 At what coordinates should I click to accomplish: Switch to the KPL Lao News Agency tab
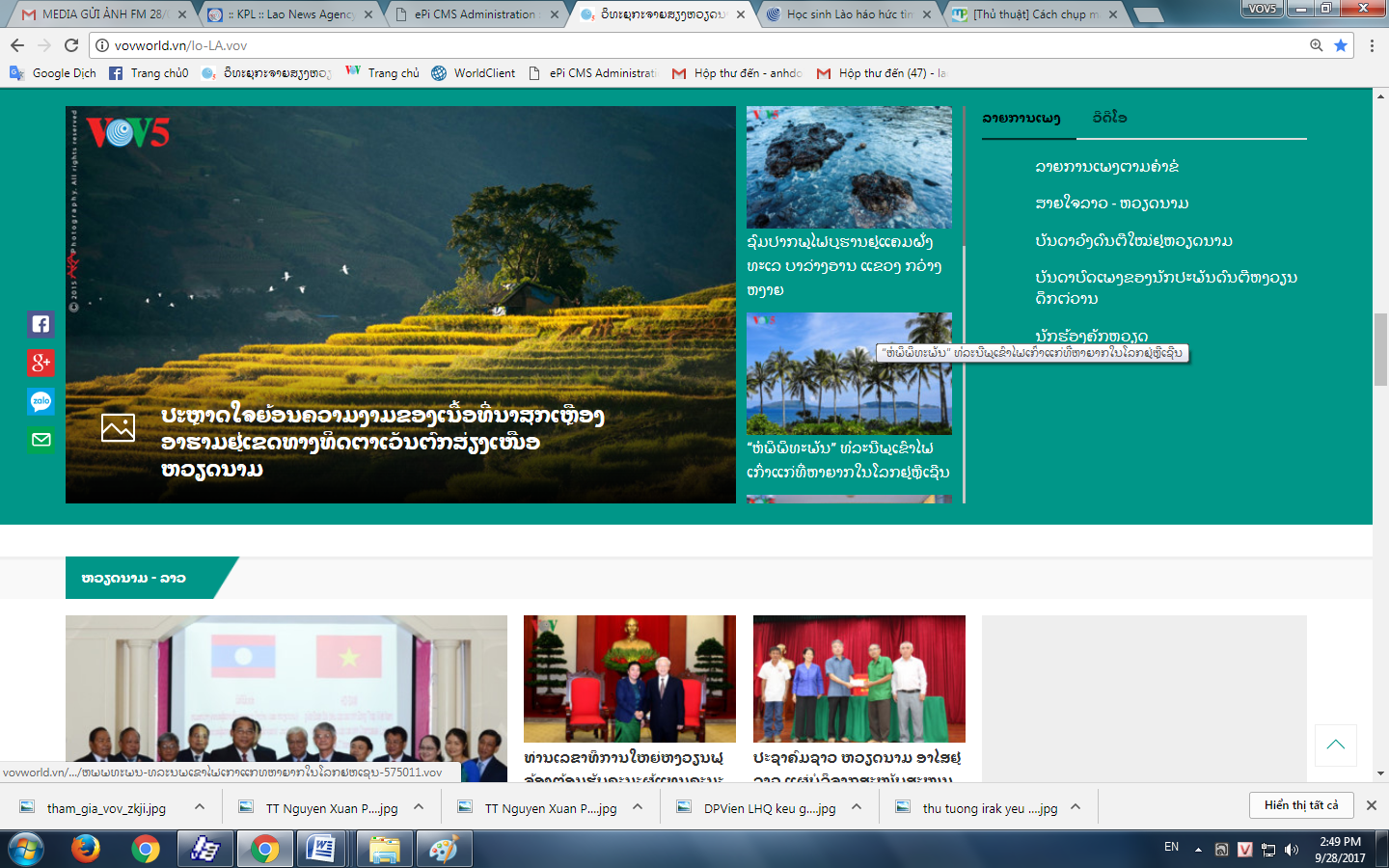(x=289, y=14)
